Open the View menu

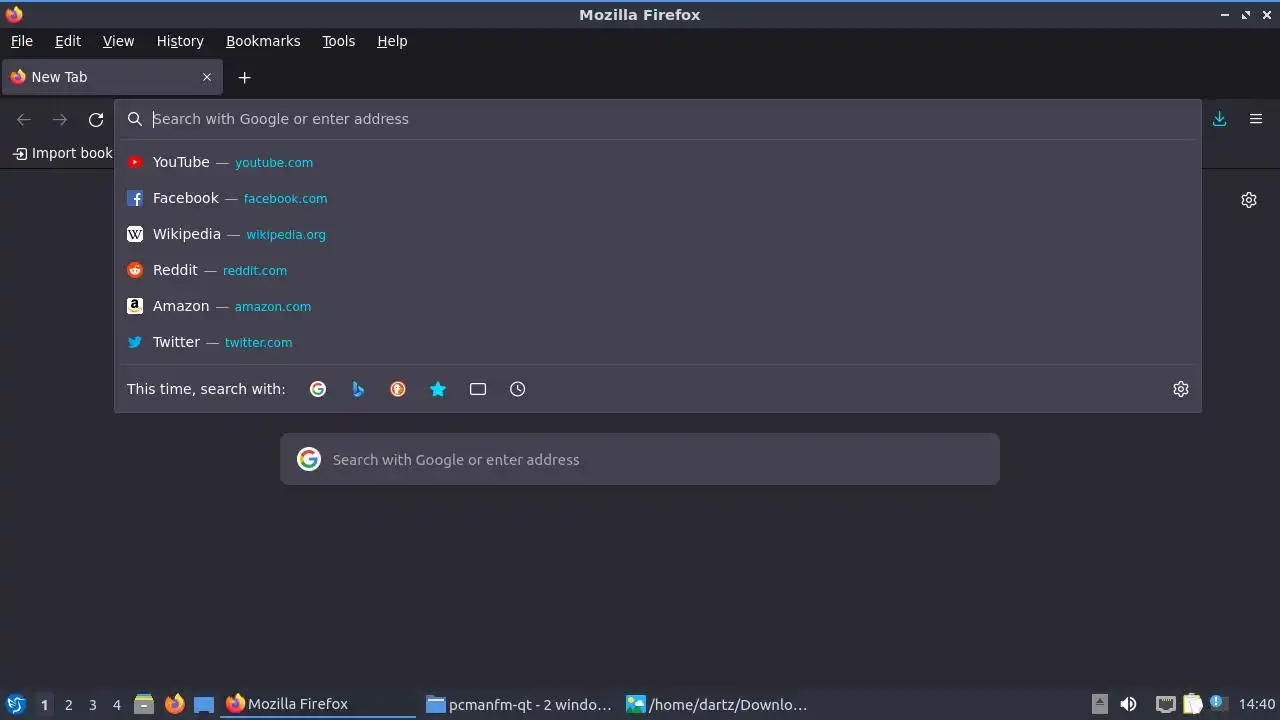pyautogui.click(x=118, y=41)
